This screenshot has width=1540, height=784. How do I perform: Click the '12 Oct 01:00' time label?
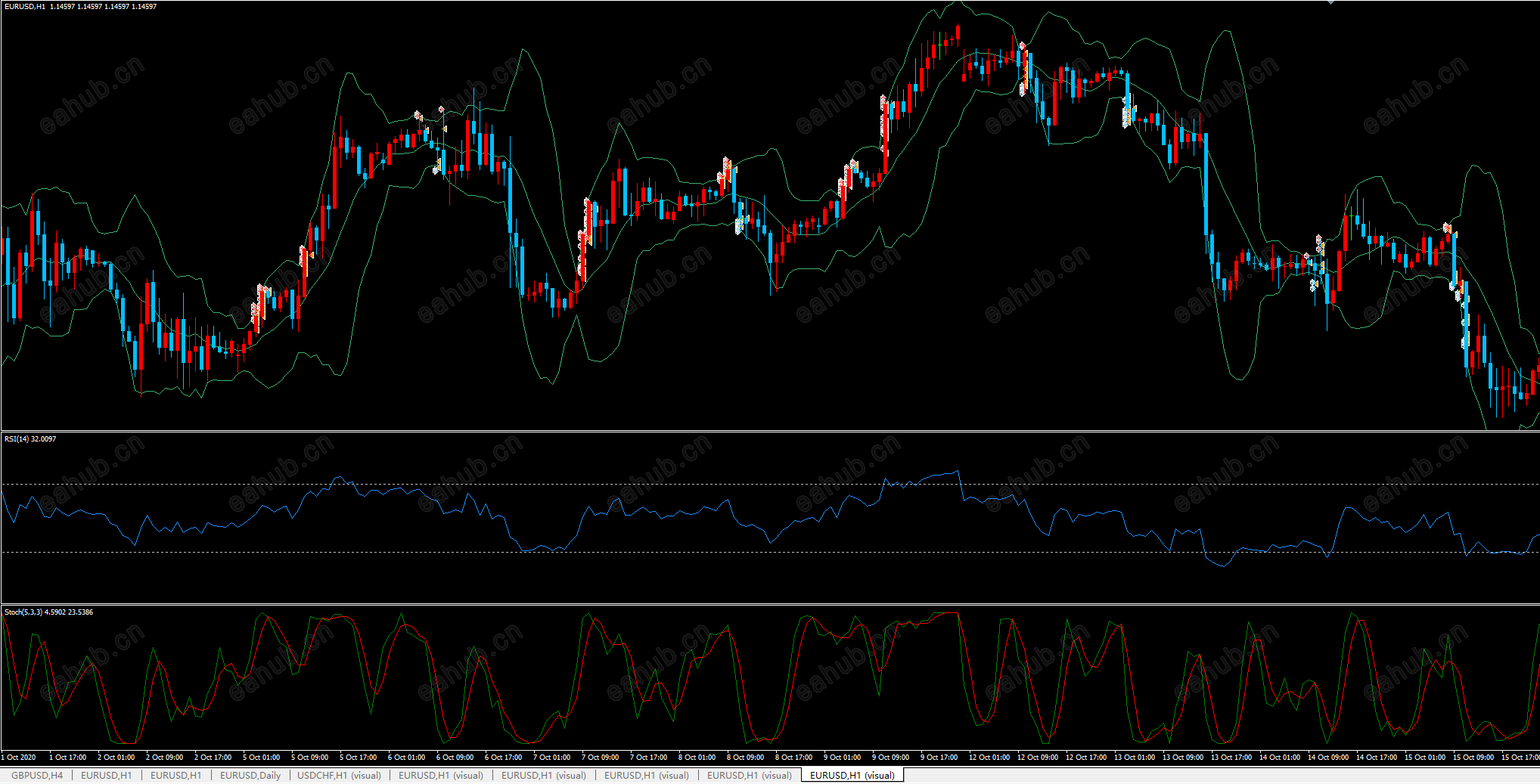[989, 757]
